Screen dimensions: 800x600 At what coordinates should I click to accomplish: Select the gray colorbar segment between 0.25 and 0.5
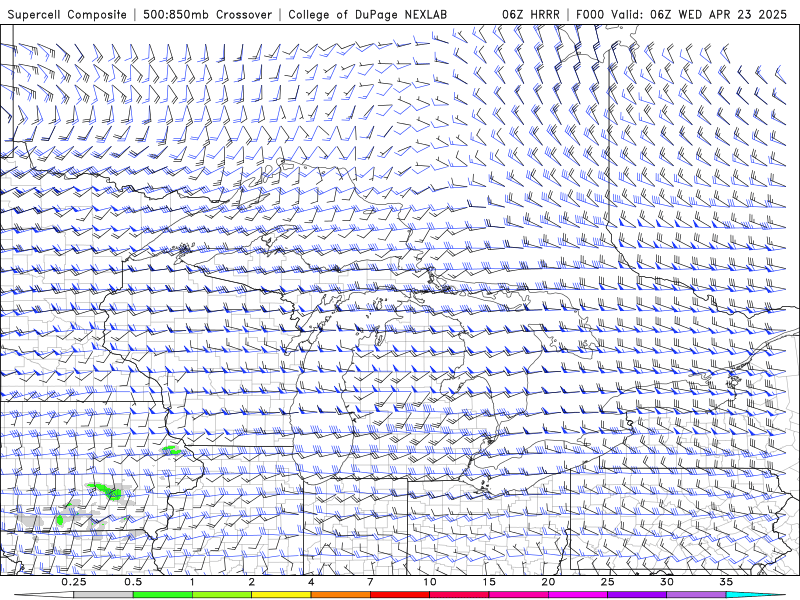click(x=103, y=595)
